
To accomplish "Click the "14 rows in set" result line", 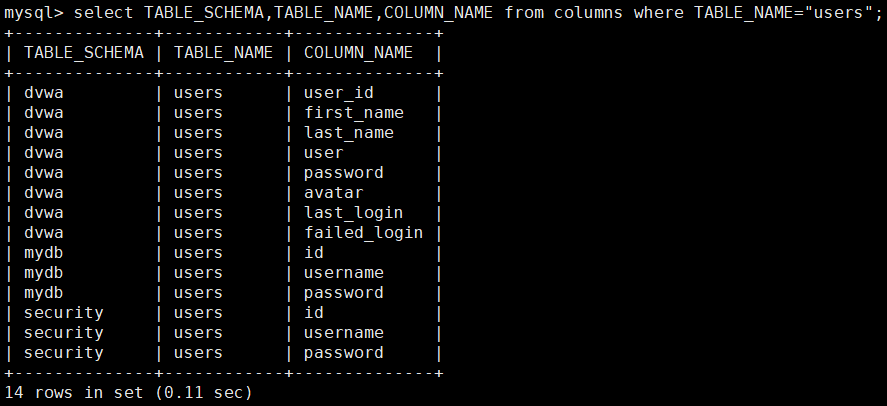I will [x=128, y=393].
